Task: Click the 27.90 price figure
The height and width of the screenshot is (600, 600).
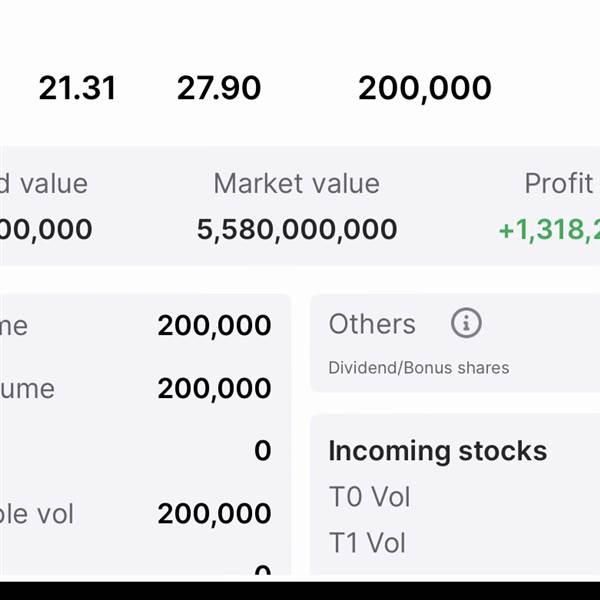Action: click(x=219, y=88)
